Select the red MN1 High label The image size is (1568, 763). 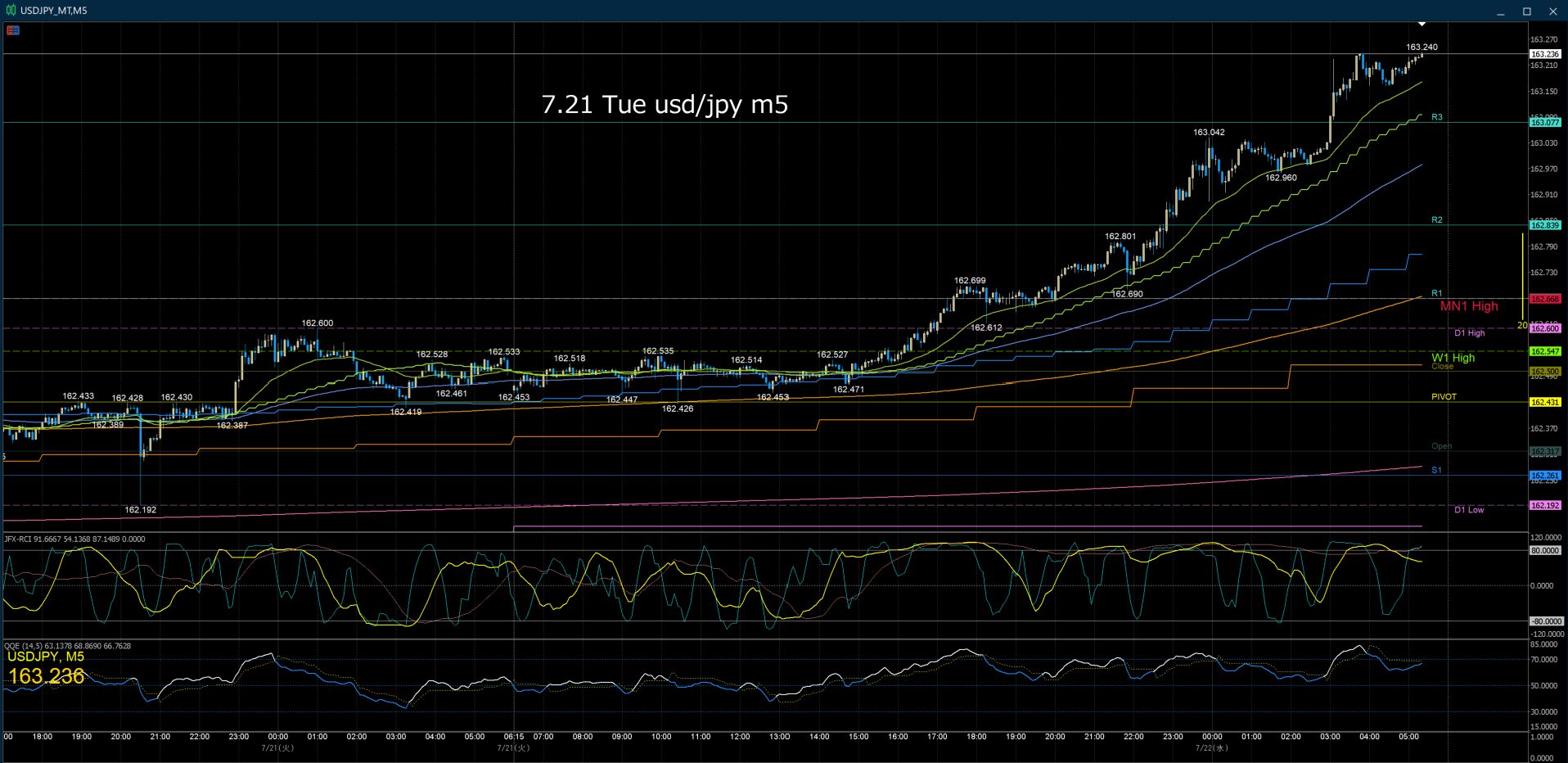[x=1469, y=306]
